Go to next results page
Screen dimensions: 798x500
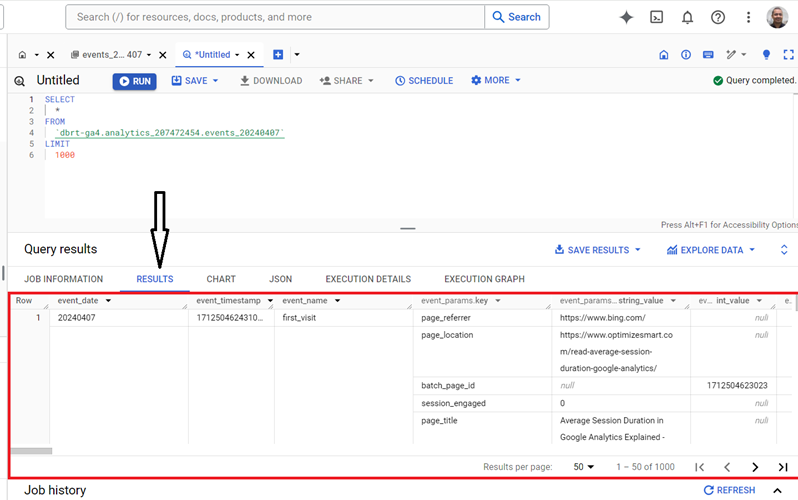tap(755, 467)
